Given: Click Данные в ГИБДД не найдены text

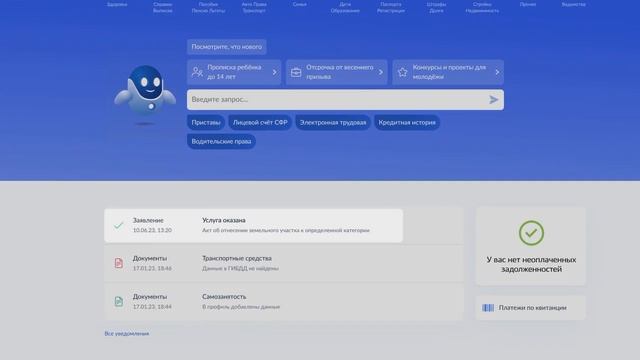Looking at the screenshot, I should pyautogui.click(x=240, y=269).
